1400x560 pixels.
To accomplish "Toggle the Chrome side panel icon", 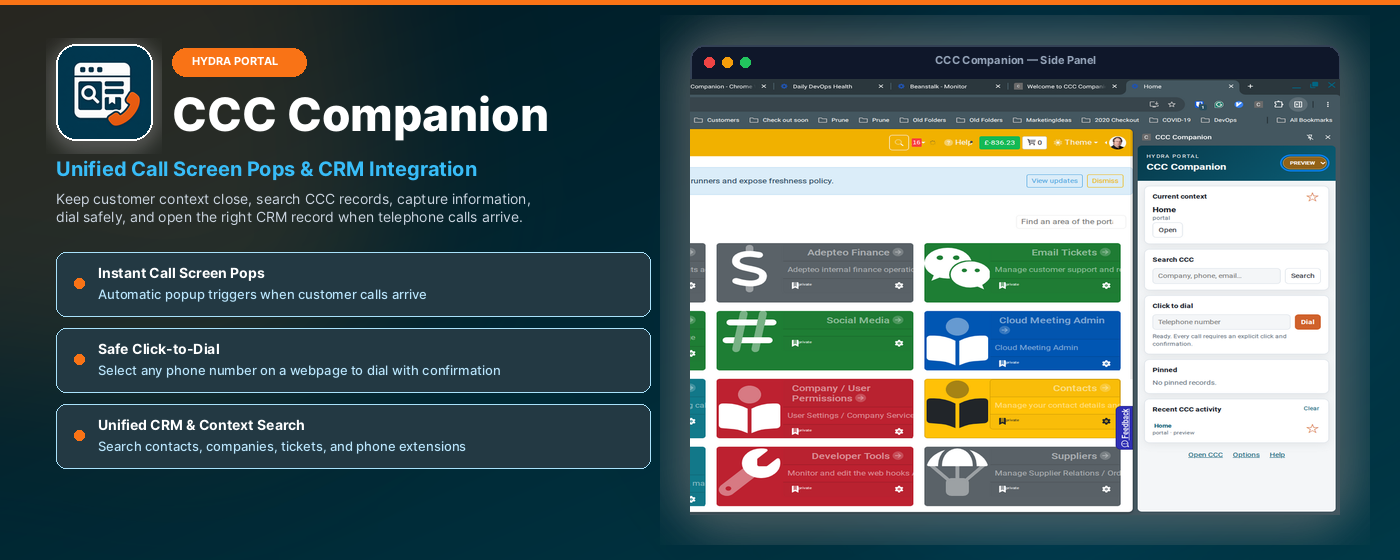I will point(1298,104).
